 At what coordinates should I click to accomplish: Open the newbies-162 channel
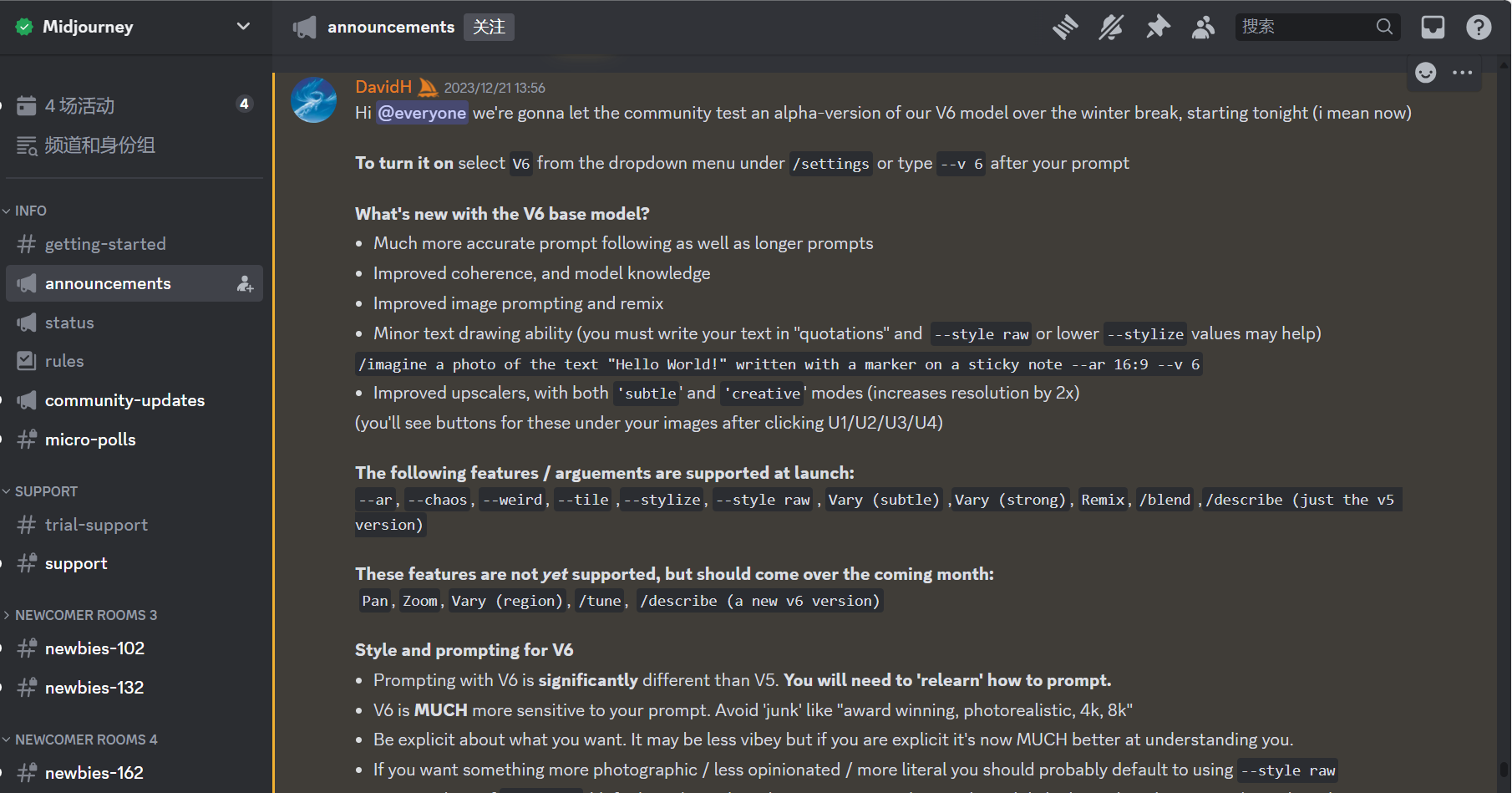pos(134,773)
